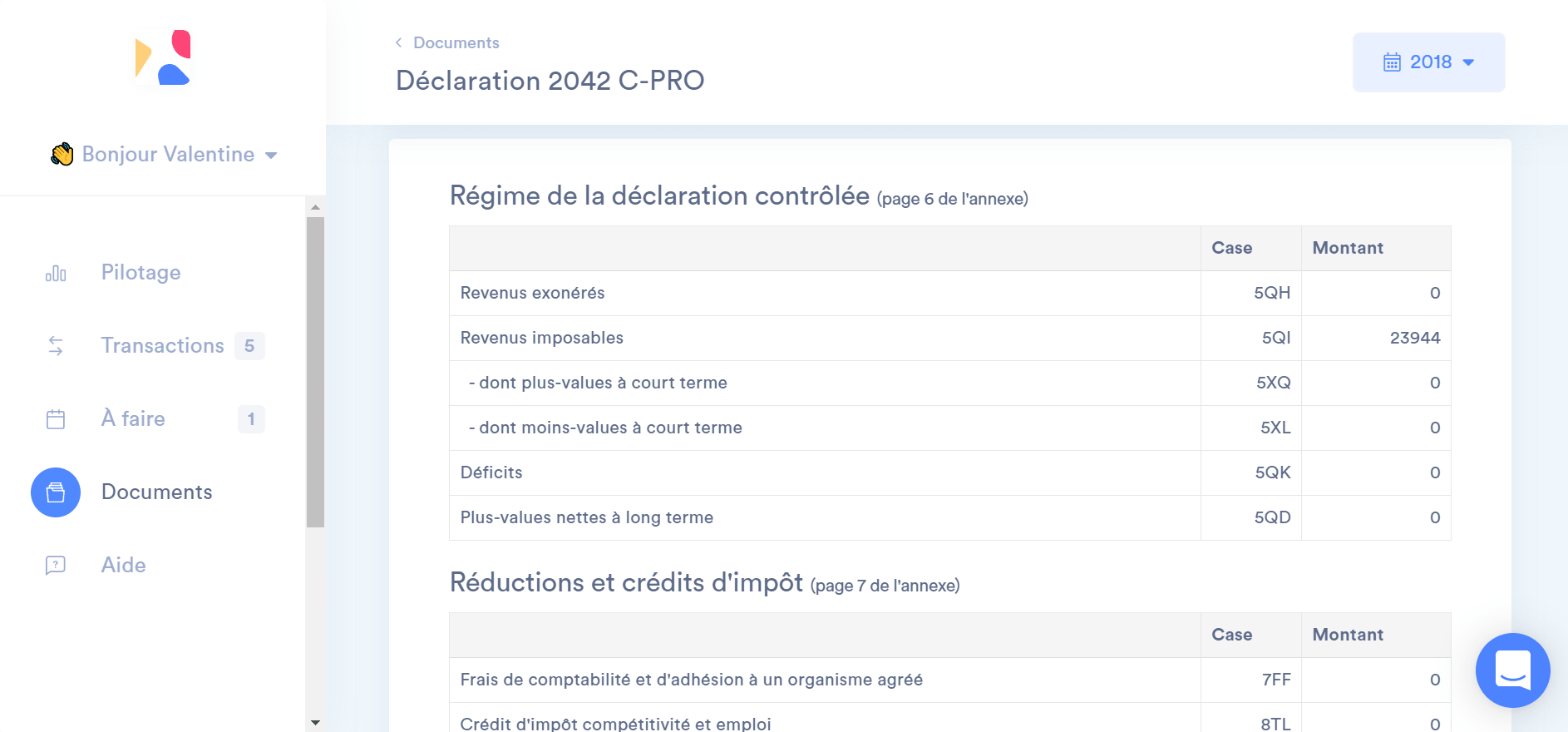Click the blue Documents archive icon

(x=56, y=492)
